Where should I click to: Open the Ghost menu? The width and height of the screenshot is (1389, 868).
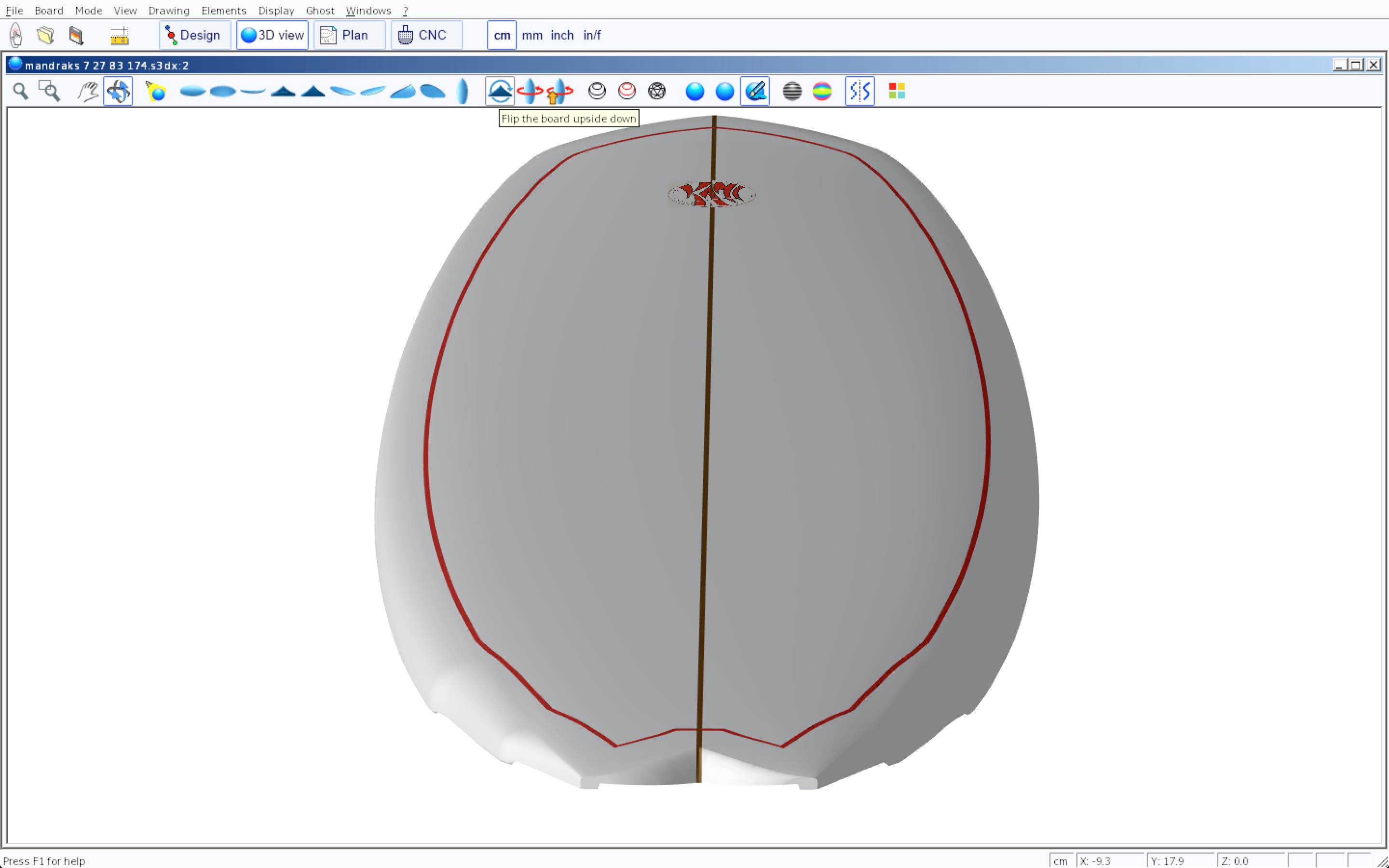click(x=320, y=10)
